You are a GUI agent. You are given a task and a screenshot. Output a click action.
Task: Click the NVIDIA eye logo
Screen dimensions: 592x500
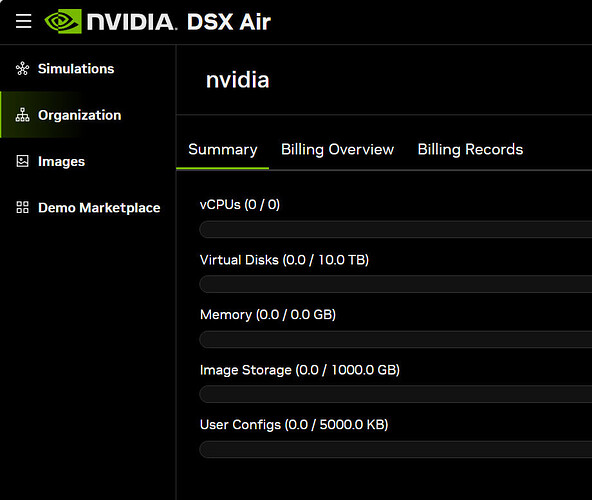tap(63, 21)
